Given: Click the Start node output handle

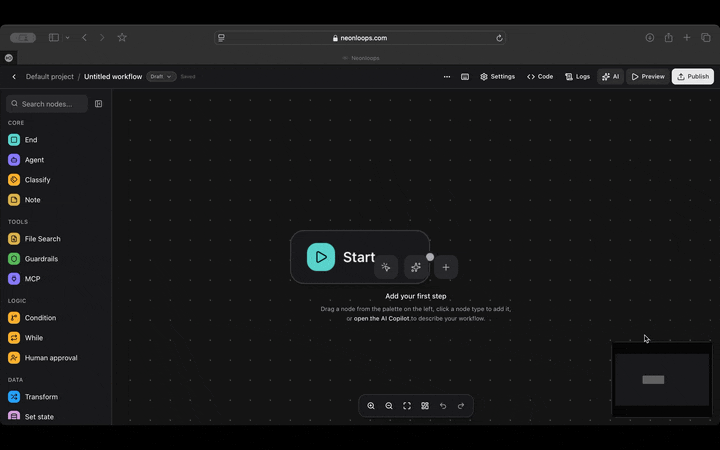Looking at the screenshot, I should point(430,257).
